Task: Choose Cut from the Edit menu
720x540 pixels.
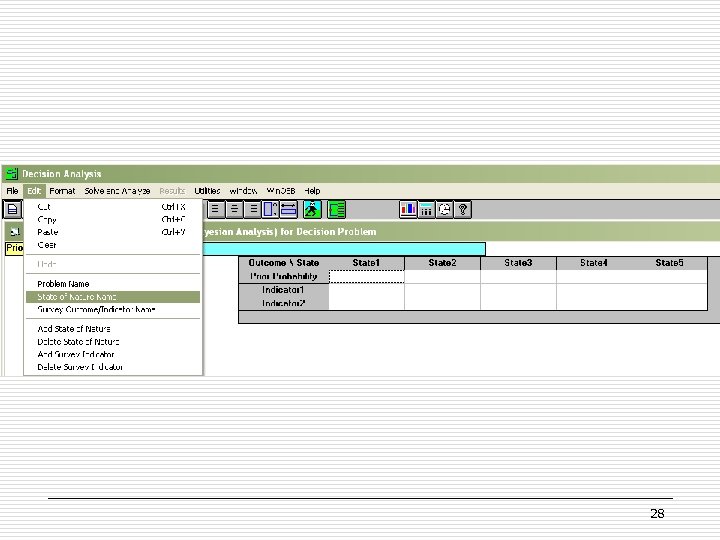Action: 113,207
